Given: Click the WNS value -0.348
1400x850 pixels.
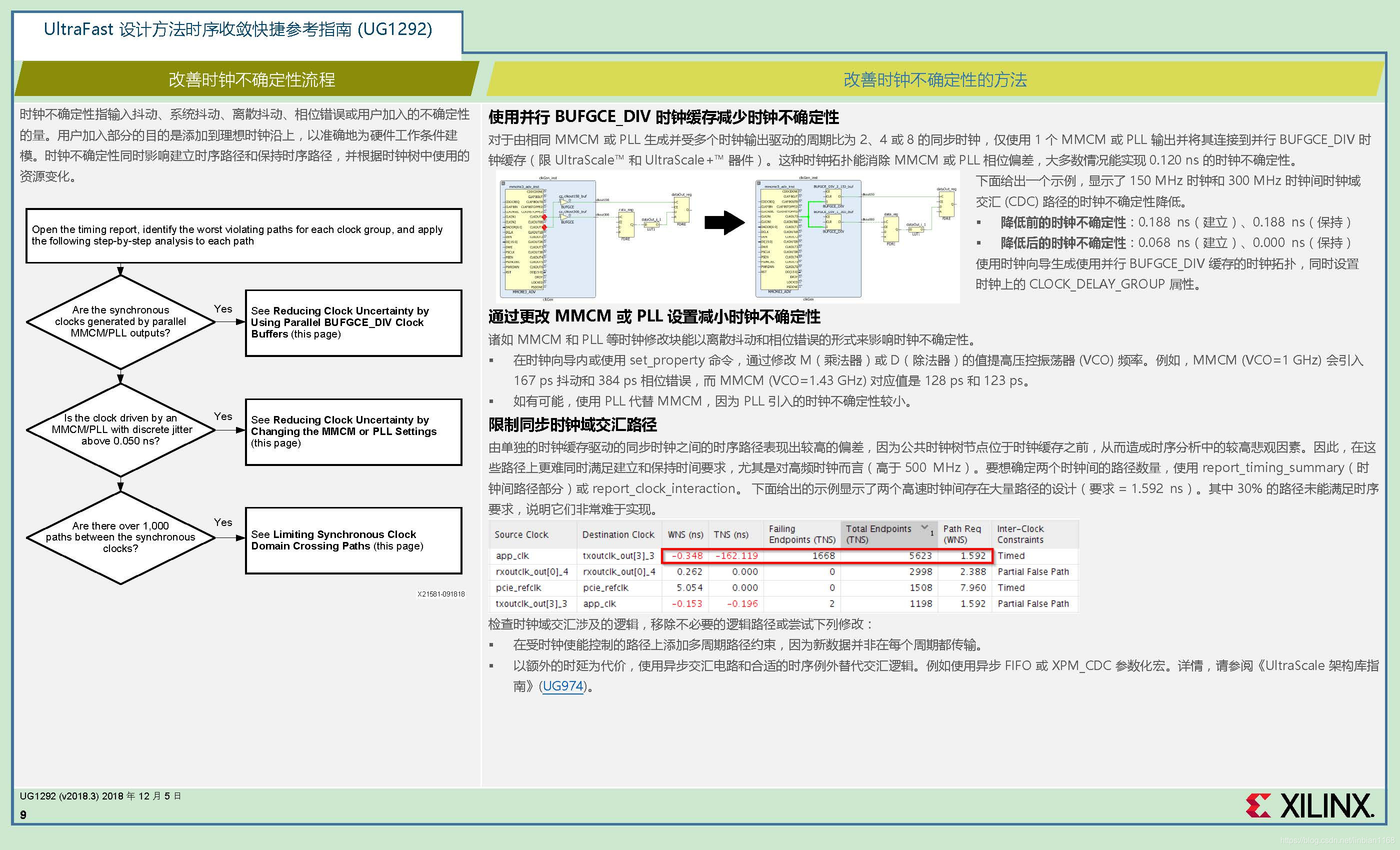Looking at the screenshot, I should [687, 555].
